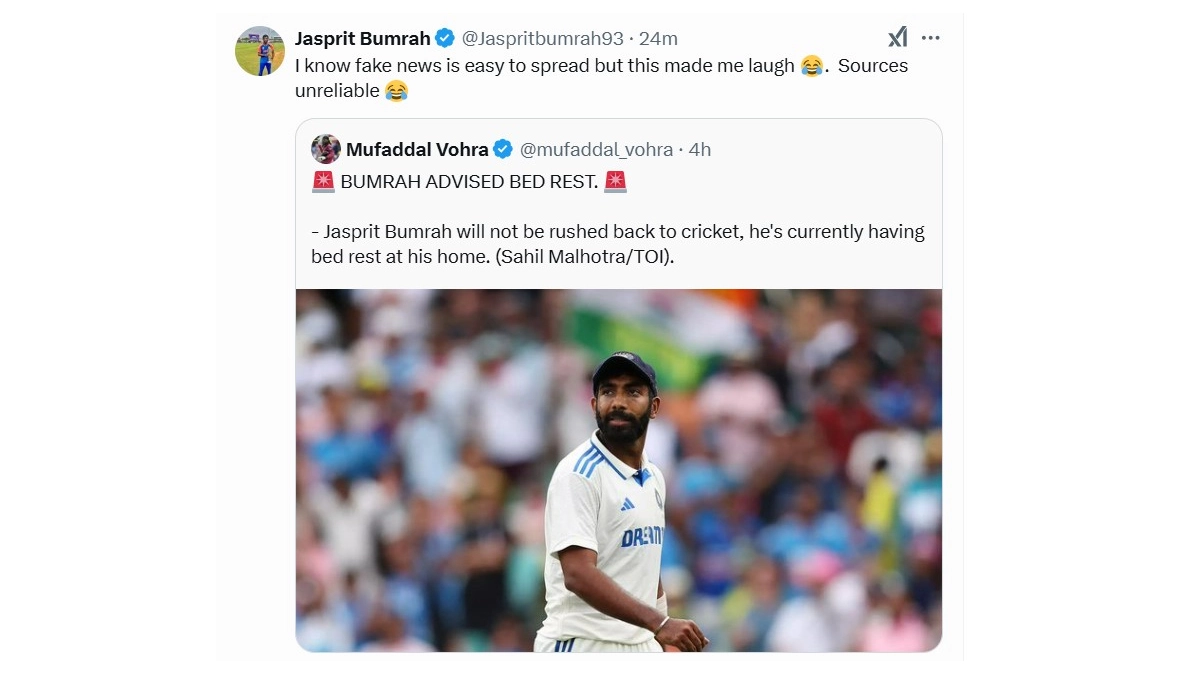Open Mufaddal Vohra's small profile avatar
Image resolution: width=1200 pixels, height=675 pixels.
pos(326,149)
